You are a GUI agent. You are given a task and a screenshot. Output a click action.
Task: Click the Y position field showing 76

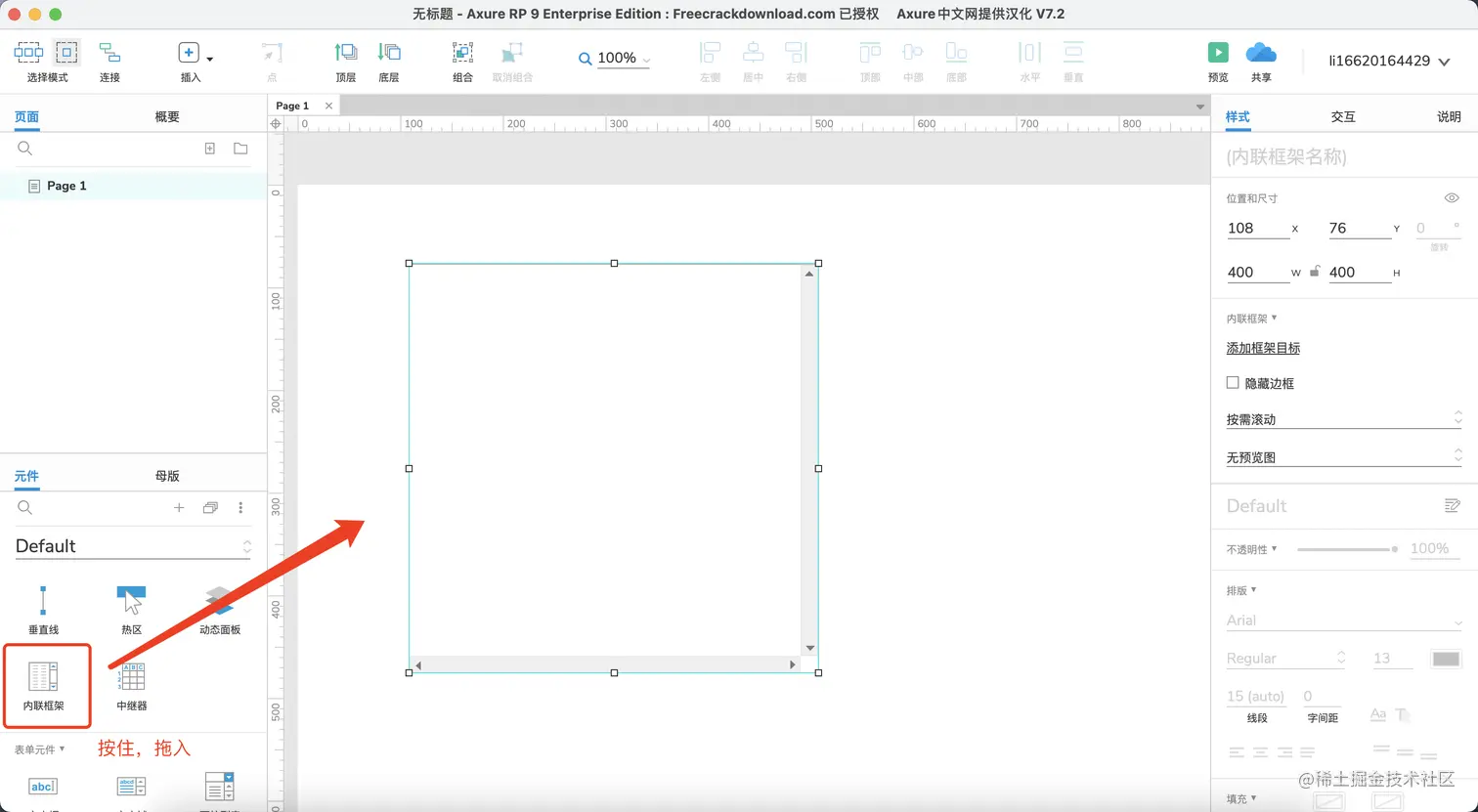tap(1360, 229)
